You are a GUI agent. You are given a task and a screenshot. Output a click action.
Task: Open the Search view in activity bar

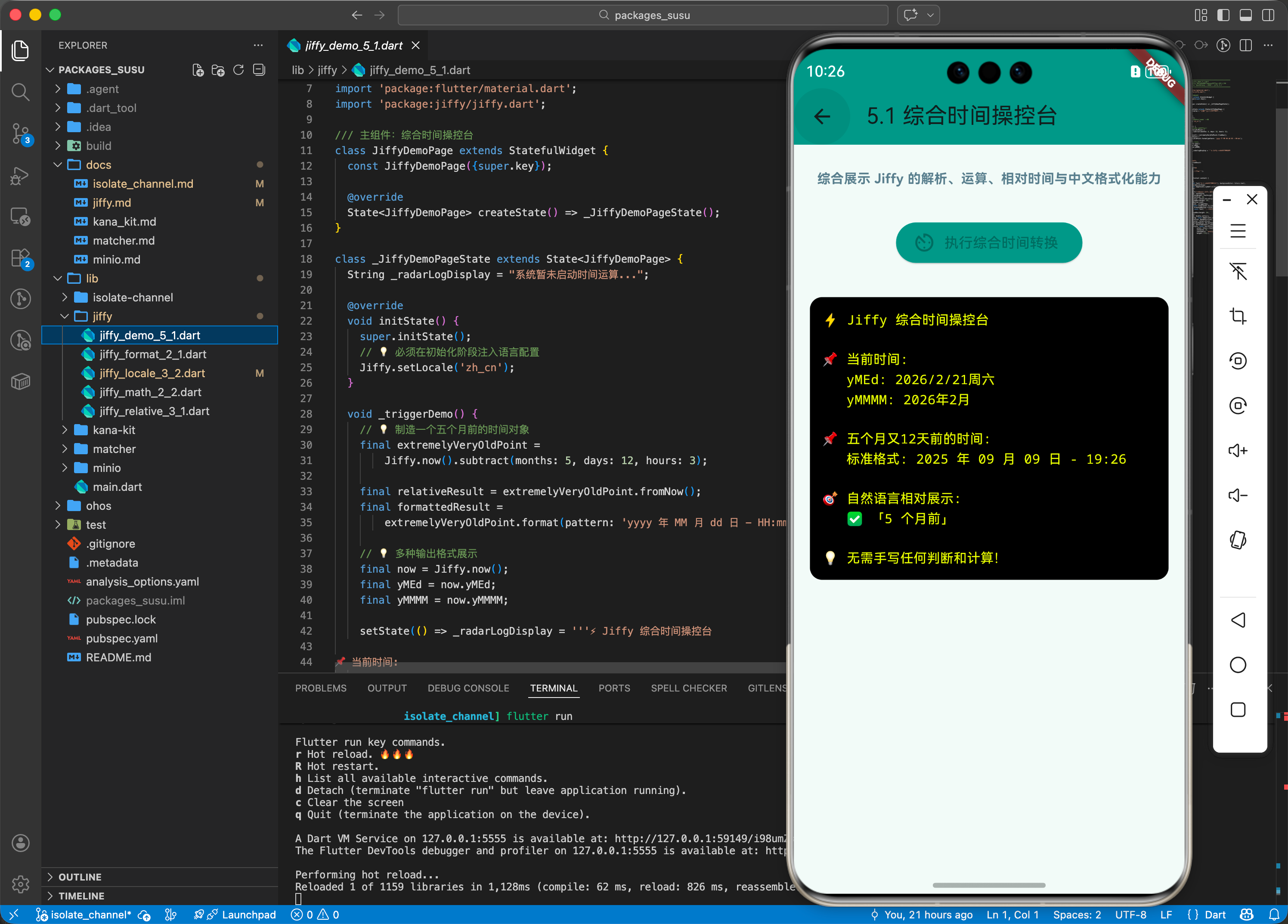(x=20, y=91)
